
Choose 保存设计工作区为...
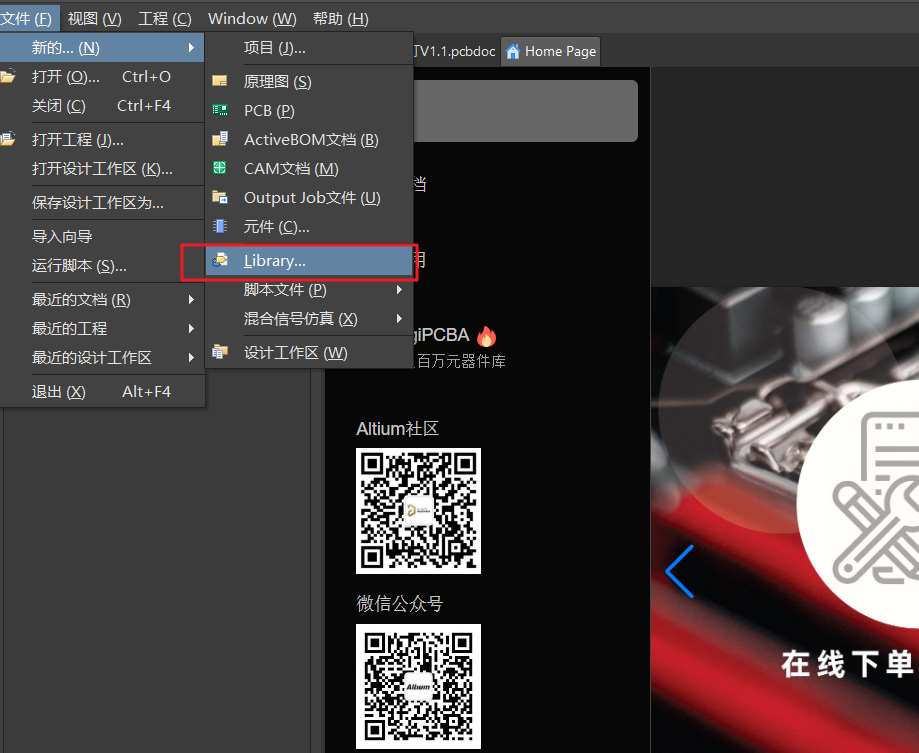102,203
